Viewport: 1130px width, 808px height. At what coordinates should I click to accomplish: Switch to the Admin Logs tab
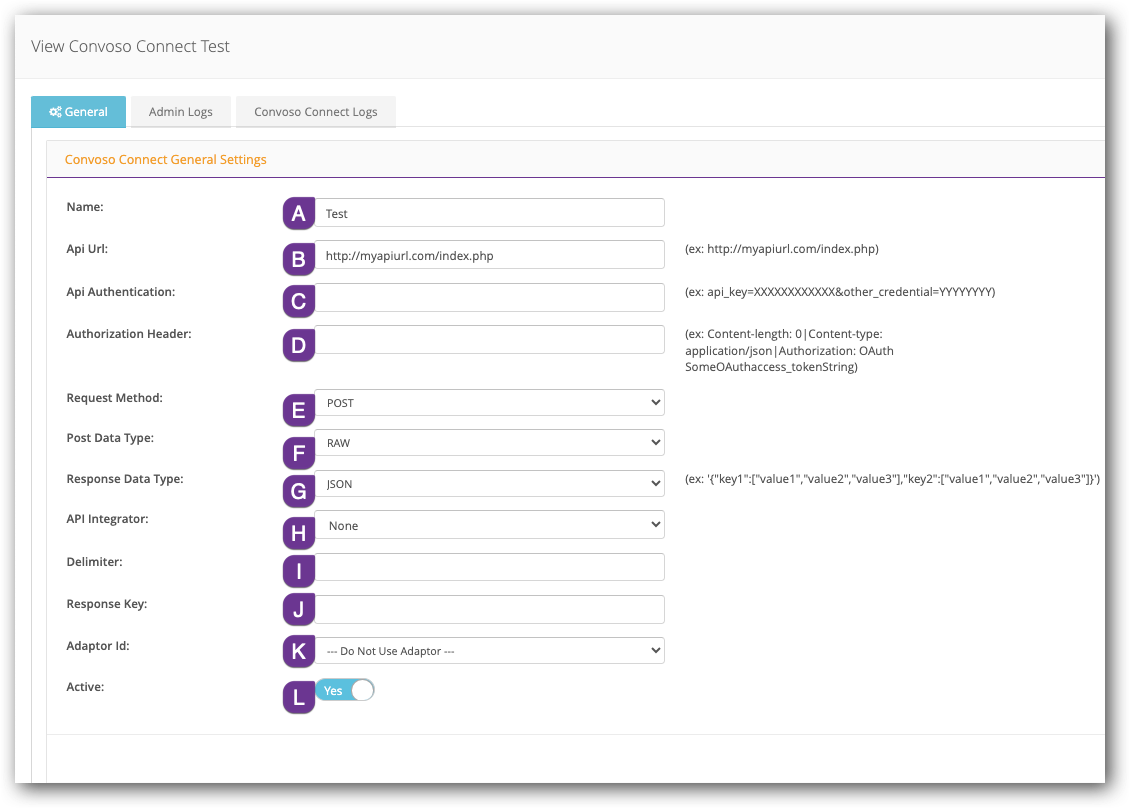181,112
